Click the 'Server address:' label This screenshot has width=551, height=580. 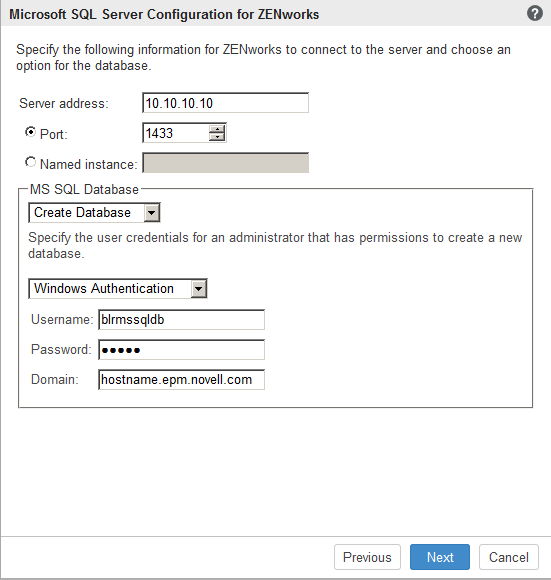click(64, 104)
